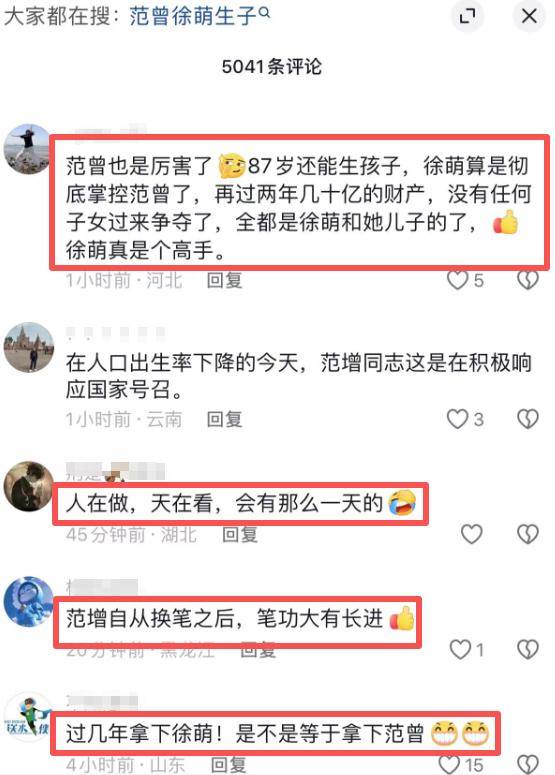Viewport: 555px width, 775px height.
Task: Close the comments panel
Action: coord(529,16)
